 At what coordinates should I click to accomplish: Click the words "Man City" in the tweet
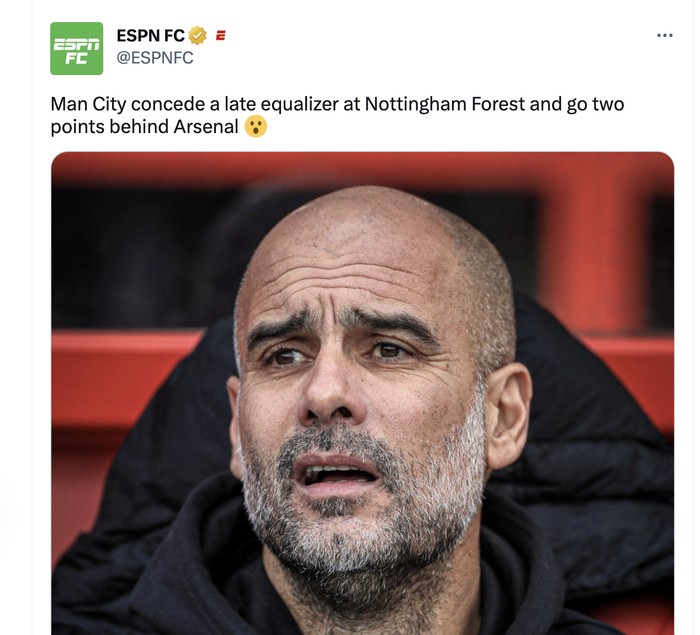pos(85,104)
